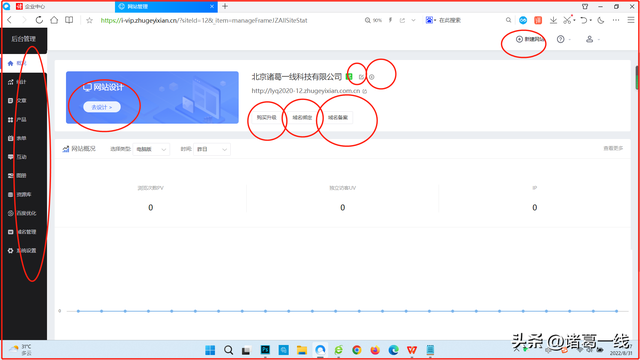
Task: Open the 统计 statistics sidebar item
Action: (x=23, y=82)
